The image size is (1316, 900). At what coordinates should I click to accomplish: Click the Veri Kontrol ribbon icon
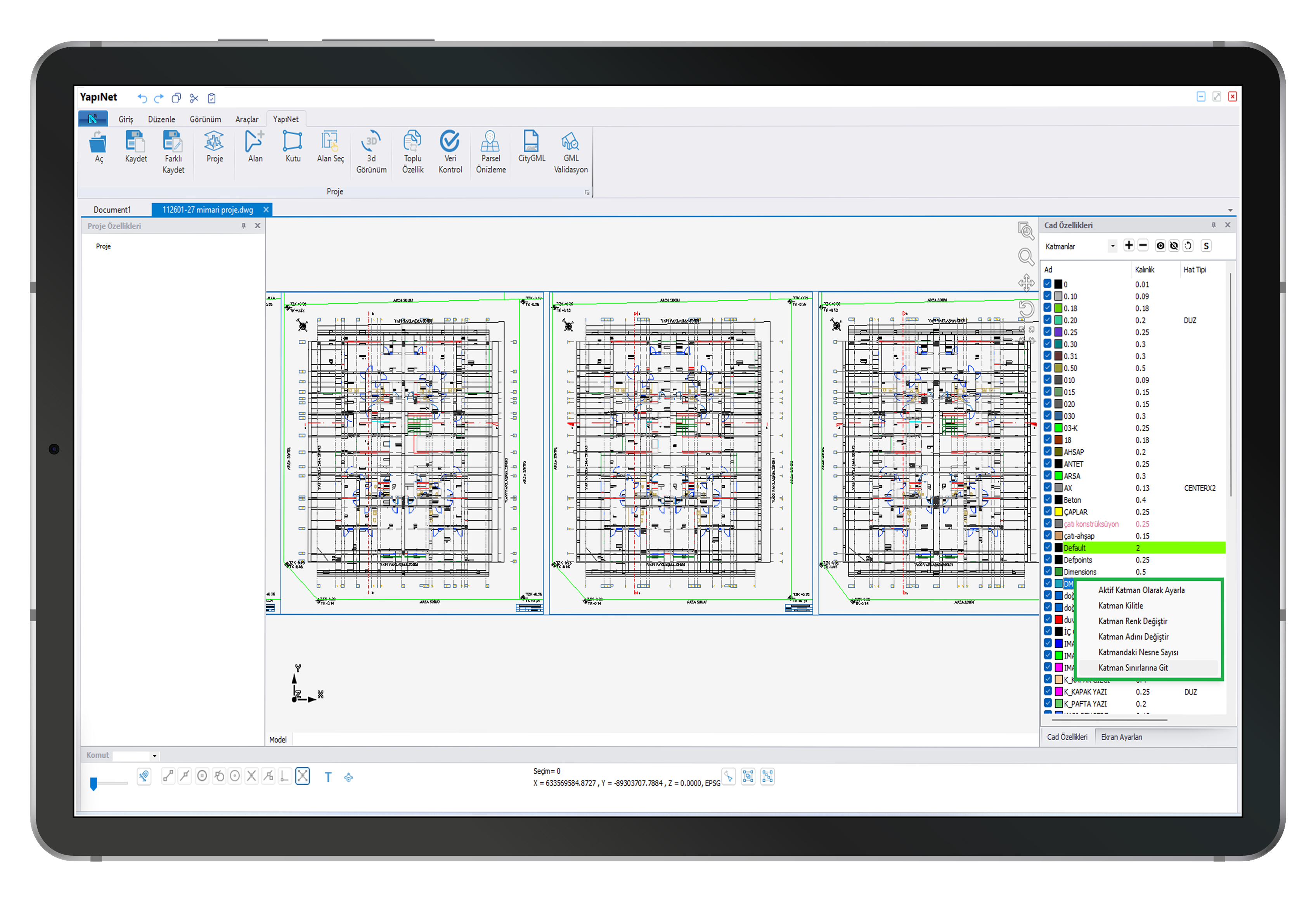click(450, 142)
